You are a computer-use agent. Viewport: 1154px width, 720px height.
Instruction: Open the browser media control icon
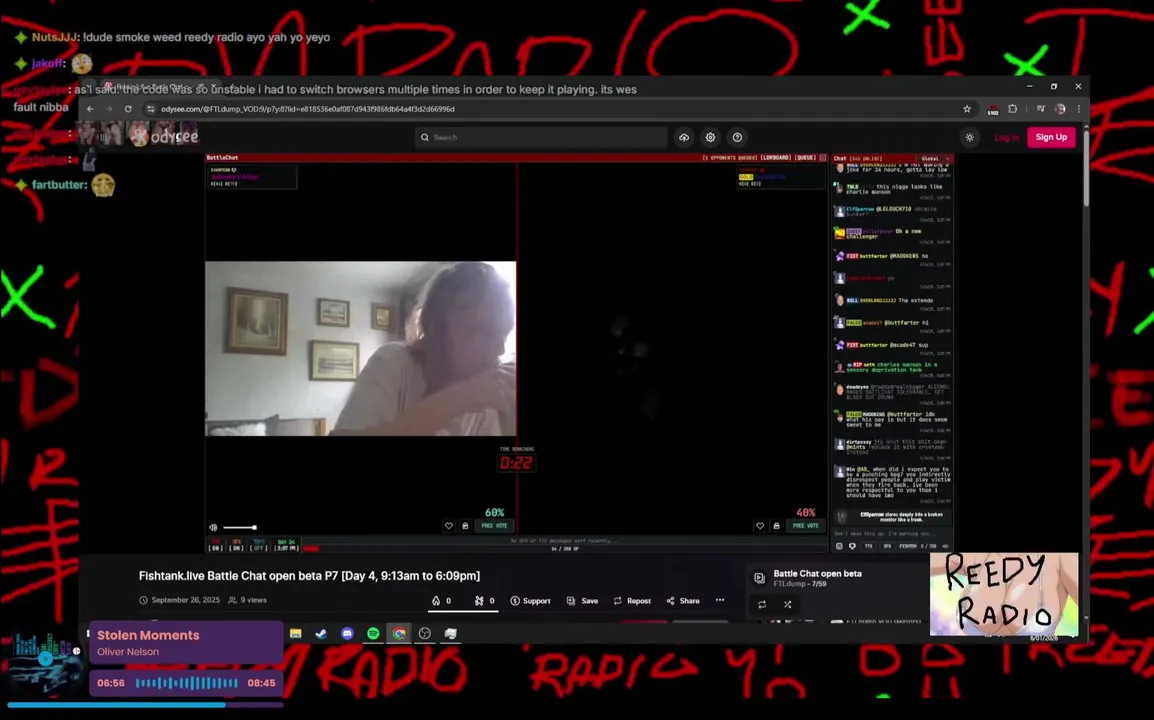point(1041,109)
